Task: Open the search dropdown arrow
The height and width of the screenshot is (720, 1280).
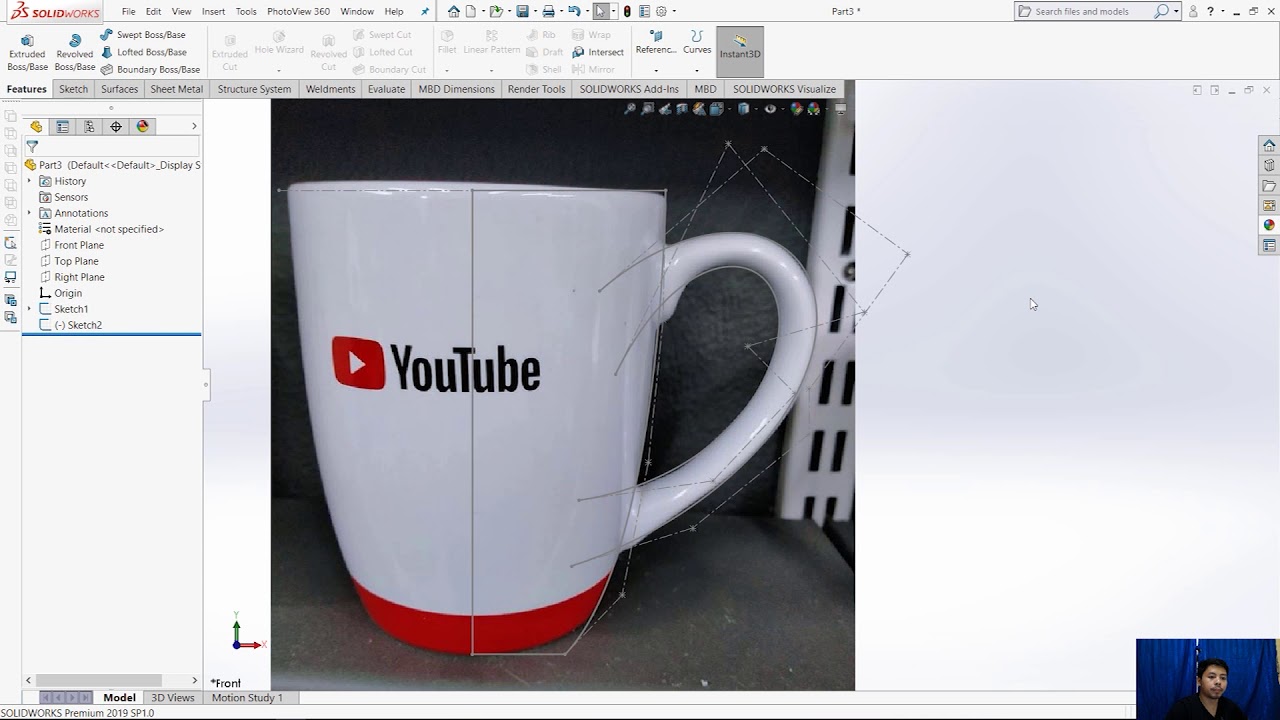Action: click(1176, 11)
